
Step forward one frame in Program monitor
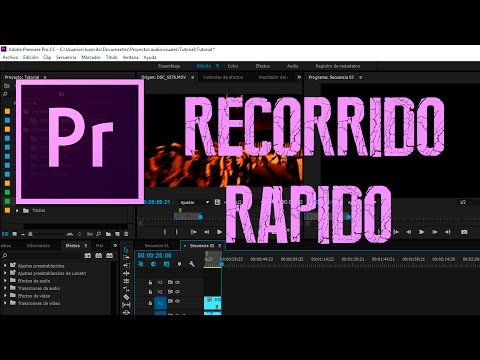coord(435,232)
